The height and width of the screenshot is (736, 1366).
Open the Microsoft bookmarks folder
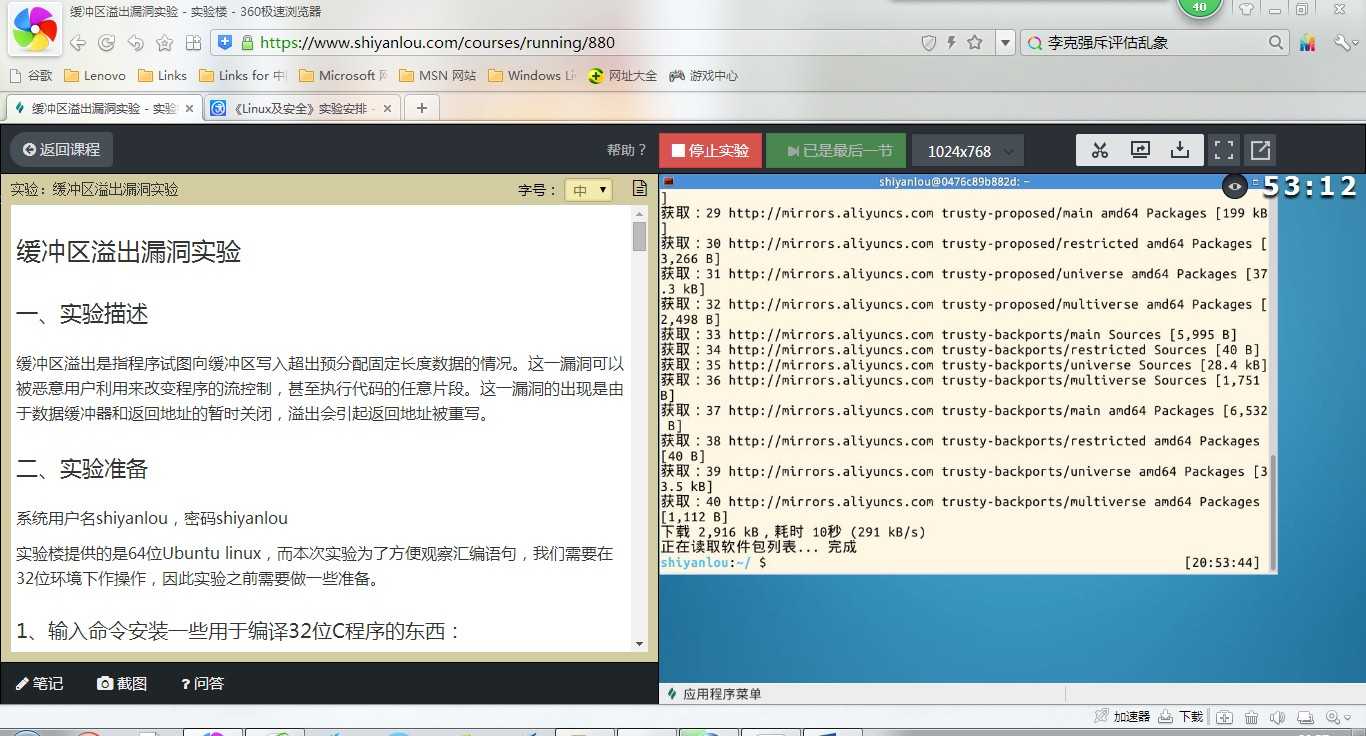(343, 75)
